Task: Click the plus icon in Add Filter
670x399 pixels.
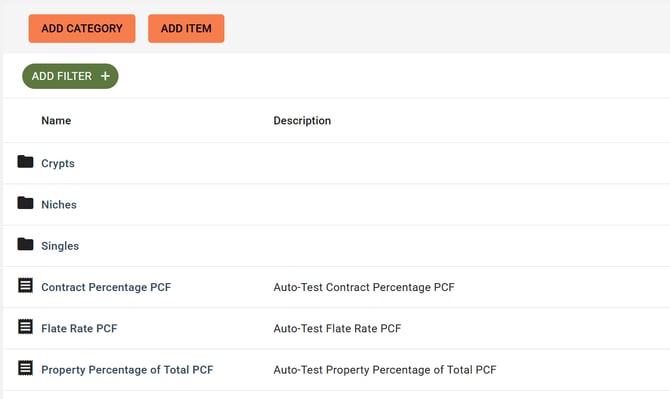Action: coord(105,76)
